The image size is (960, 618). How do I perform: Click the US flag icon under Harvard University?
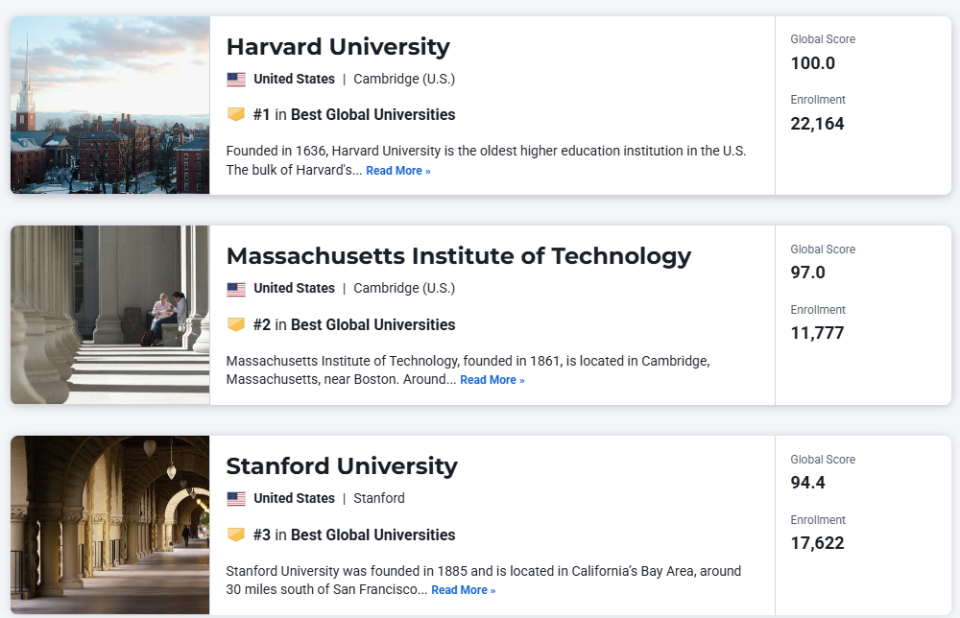point(236,80)
